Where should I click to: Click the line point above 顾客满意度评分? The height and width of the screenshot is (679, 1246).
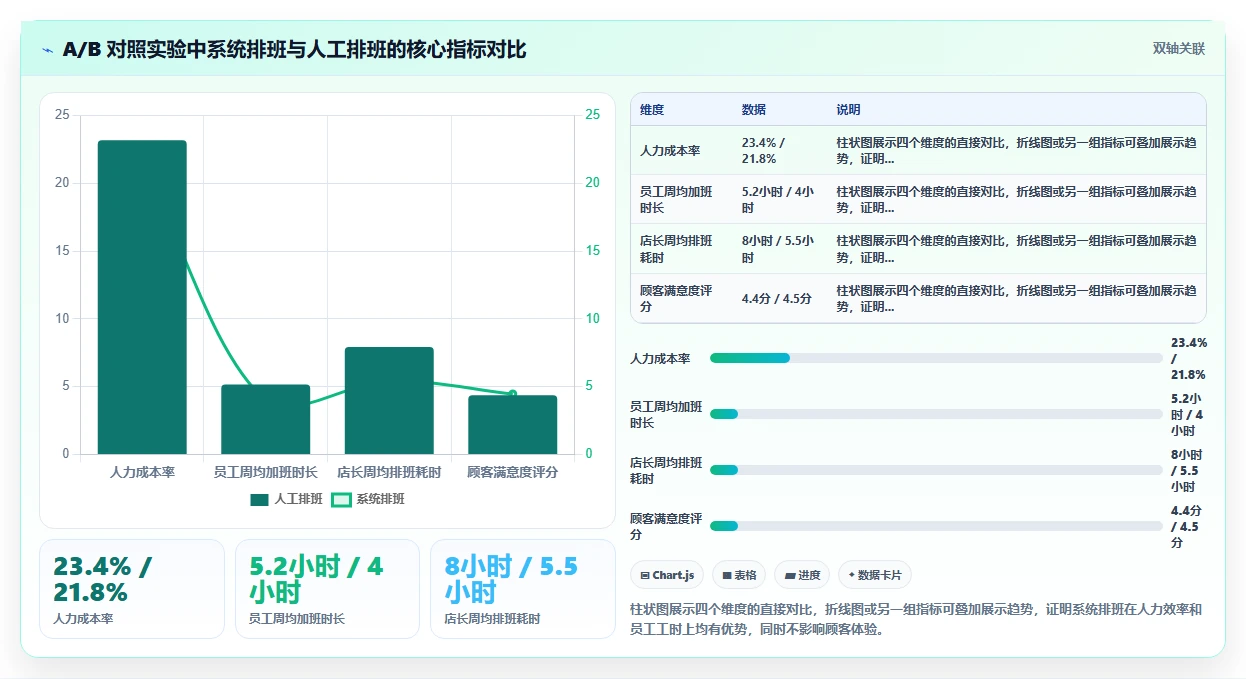tap(512, 394)
